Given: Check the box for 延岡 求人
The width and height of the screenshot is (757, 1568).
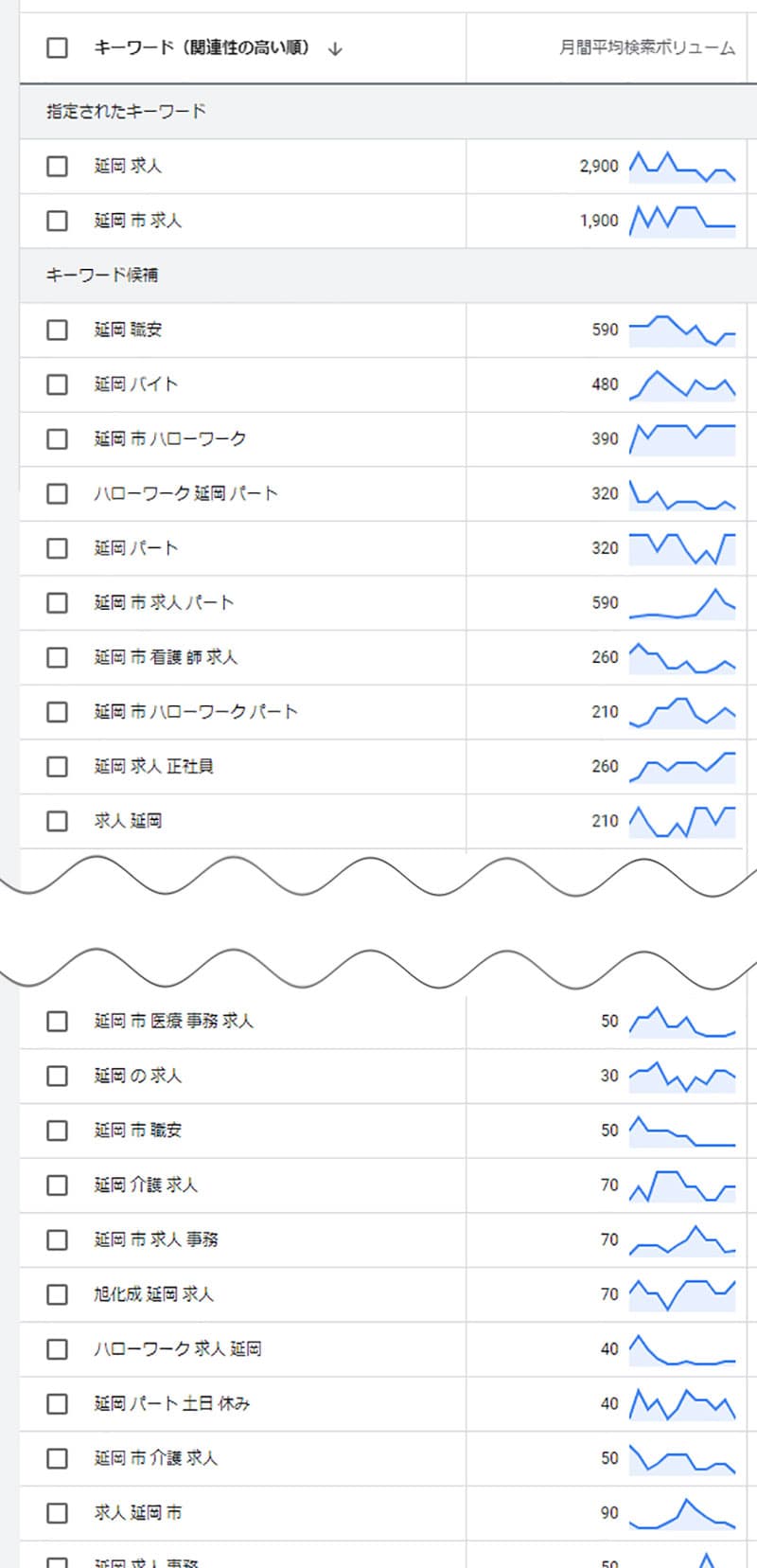Looking at the screenshot, I should coord(58,167).
